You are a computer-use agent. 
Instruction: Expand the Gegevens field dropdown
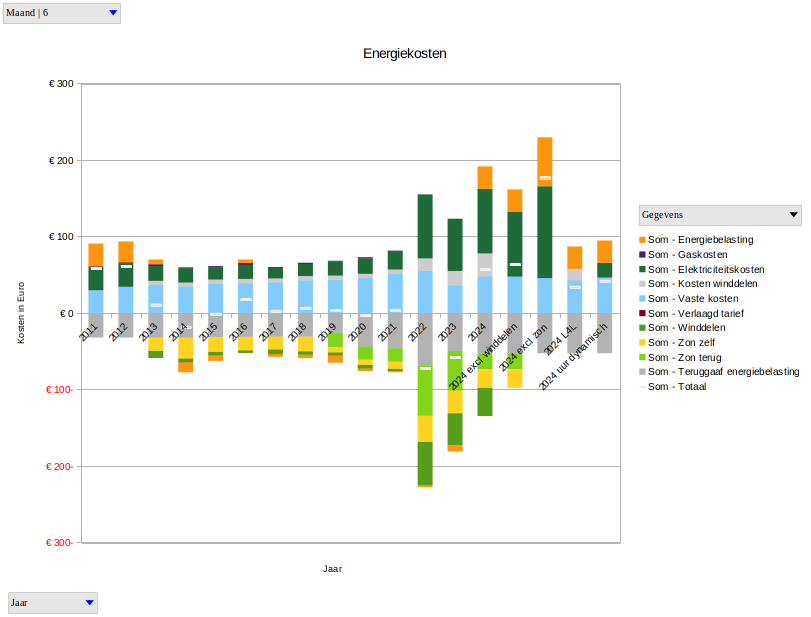coord(720,215)
